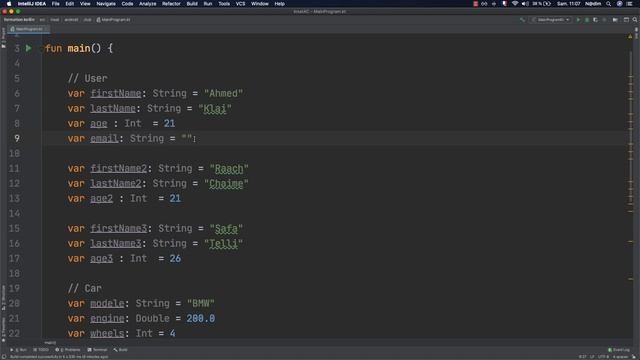Click the yellow warning indicator above scrollbar
Screen dimensions: 640x360
click(x=630, y=36)
